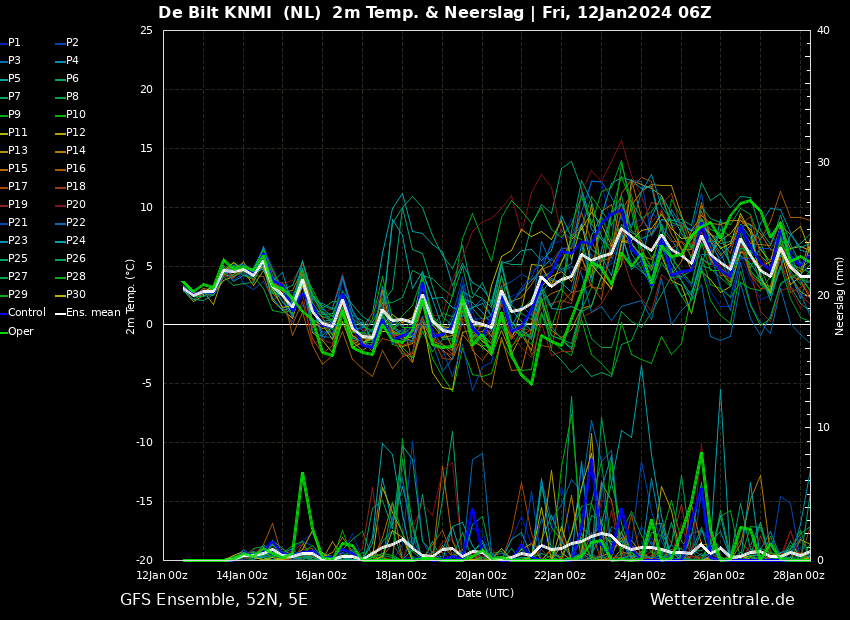The image size is (850, 620).
Task: Select the P22 legend entry
Action: [x=70, y=222]
